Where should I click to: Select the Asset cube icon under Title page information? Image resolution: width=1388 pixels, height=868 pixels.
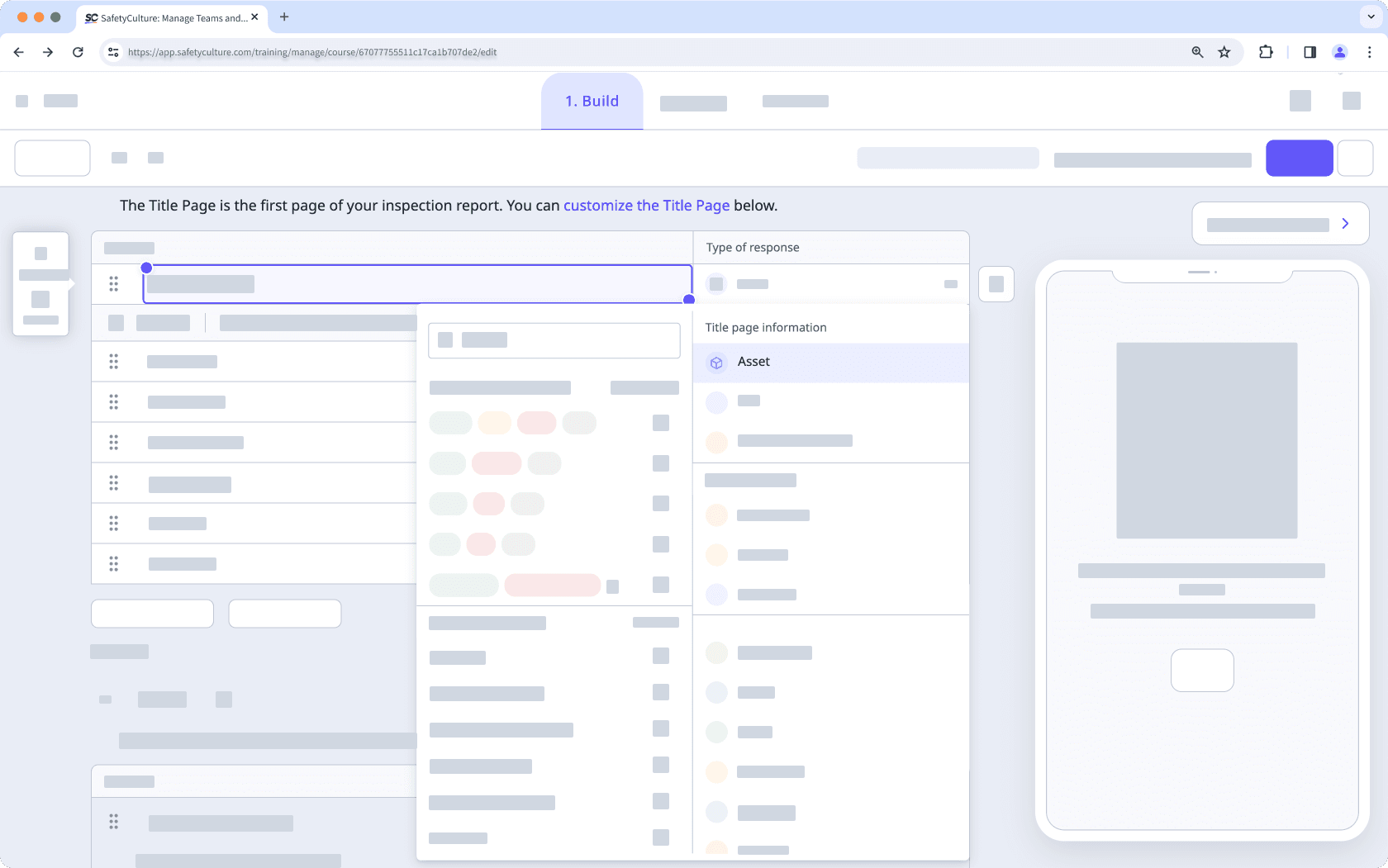(716, 362)
